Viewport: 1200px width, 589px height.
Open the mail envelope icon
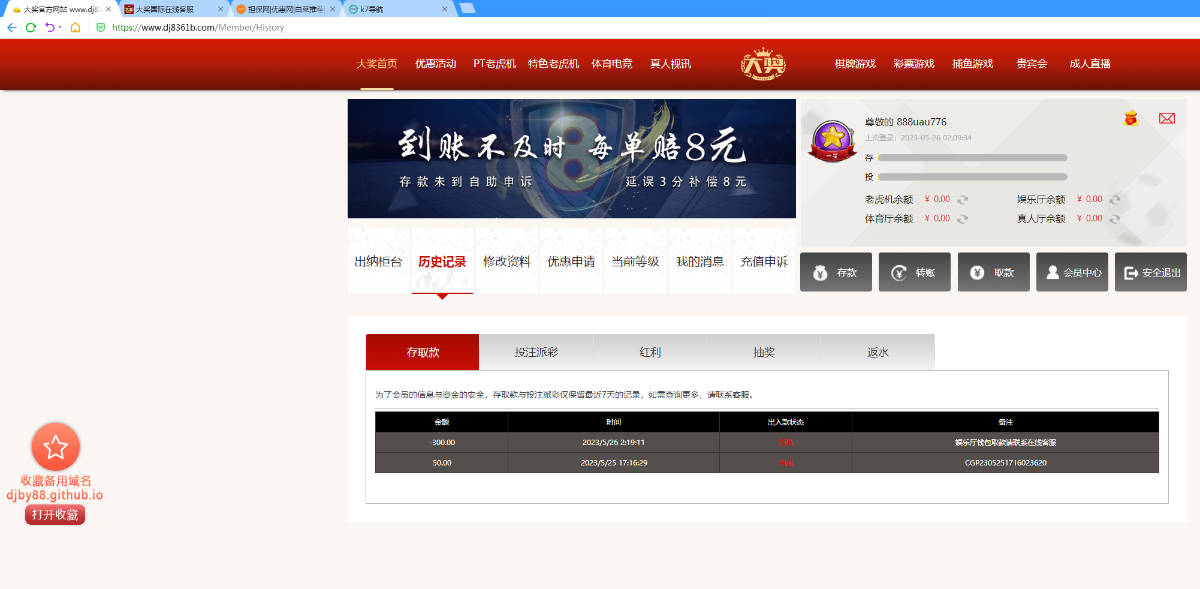pos(1166,117)
